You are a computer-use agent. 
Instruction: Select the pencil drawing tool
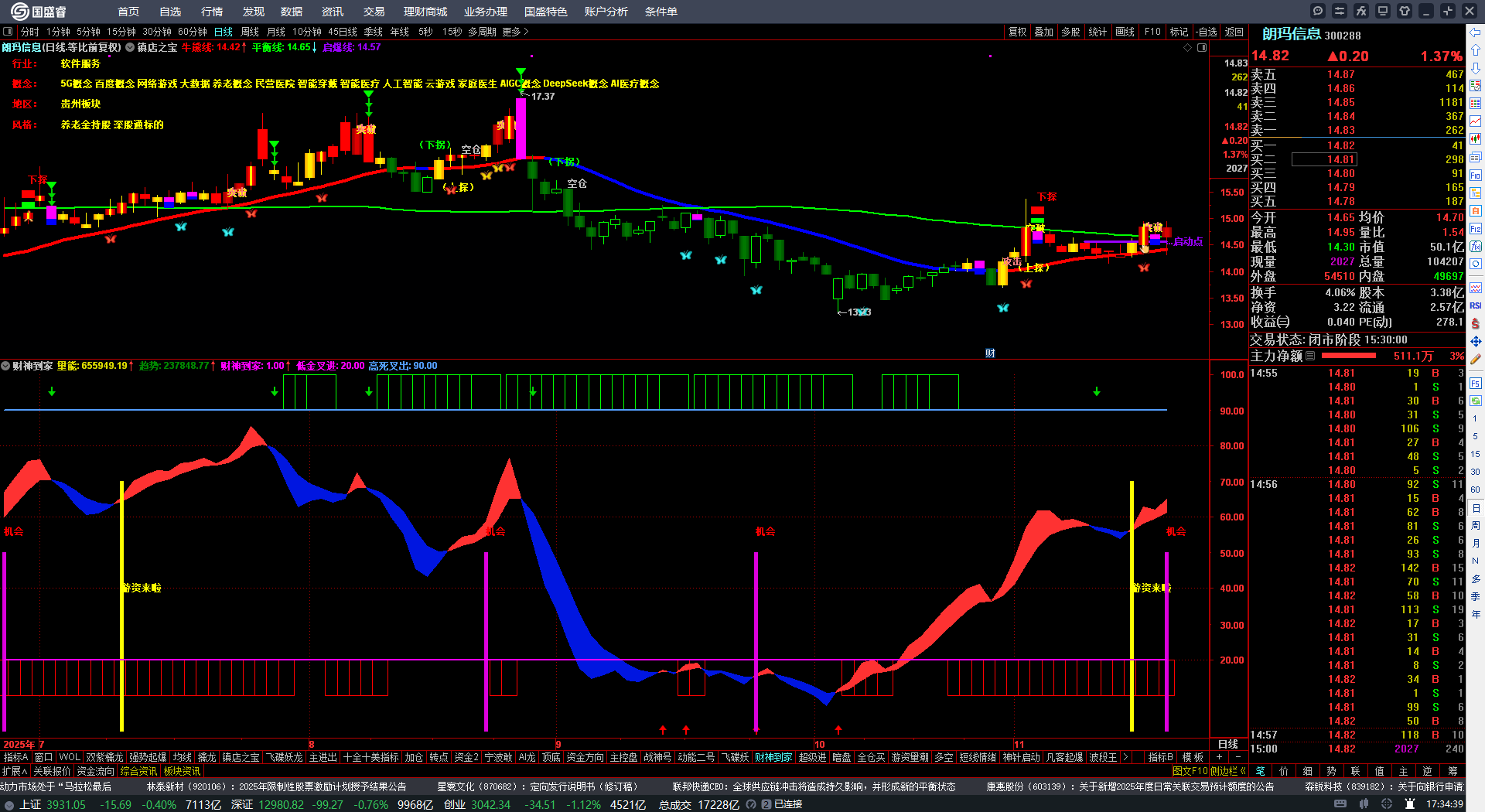click(x=1476, y=359)
